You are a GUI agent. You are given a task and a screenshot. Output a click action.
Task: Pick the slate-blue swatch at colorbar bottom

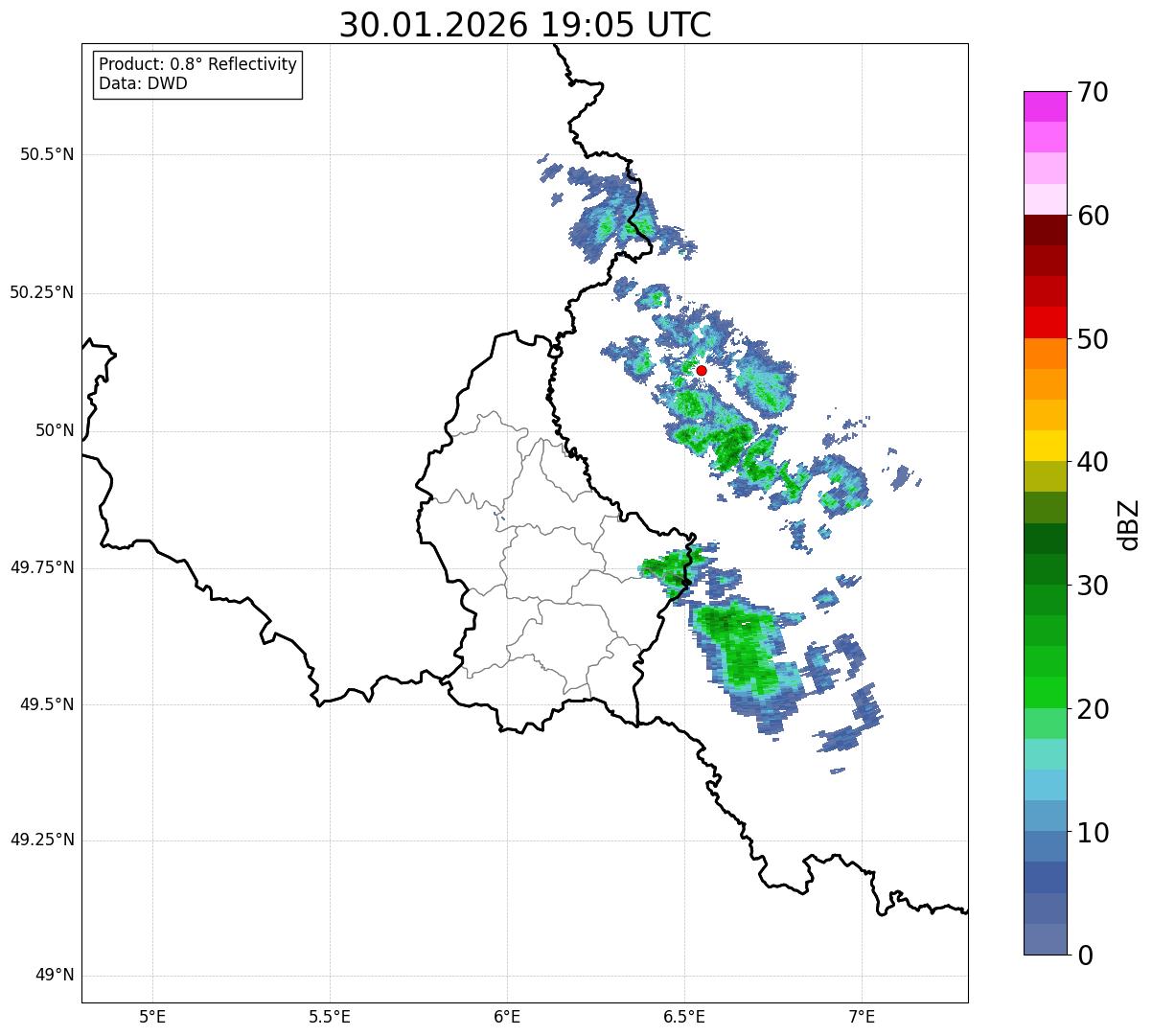click(x=1045, y=939)
